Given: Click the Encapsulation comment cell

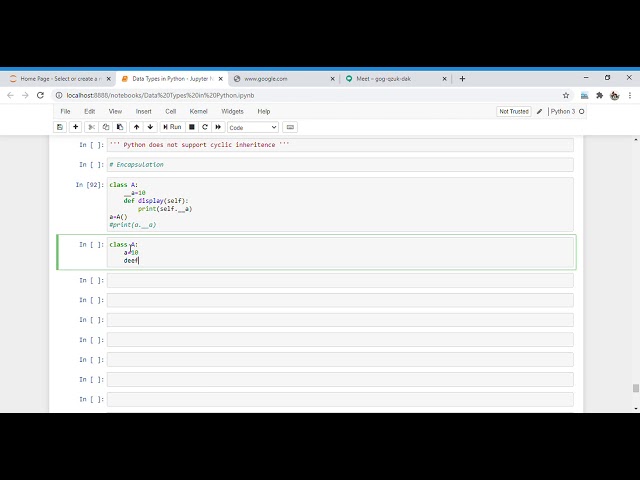Looking at the screenshot, I should (x=340, y=164).
